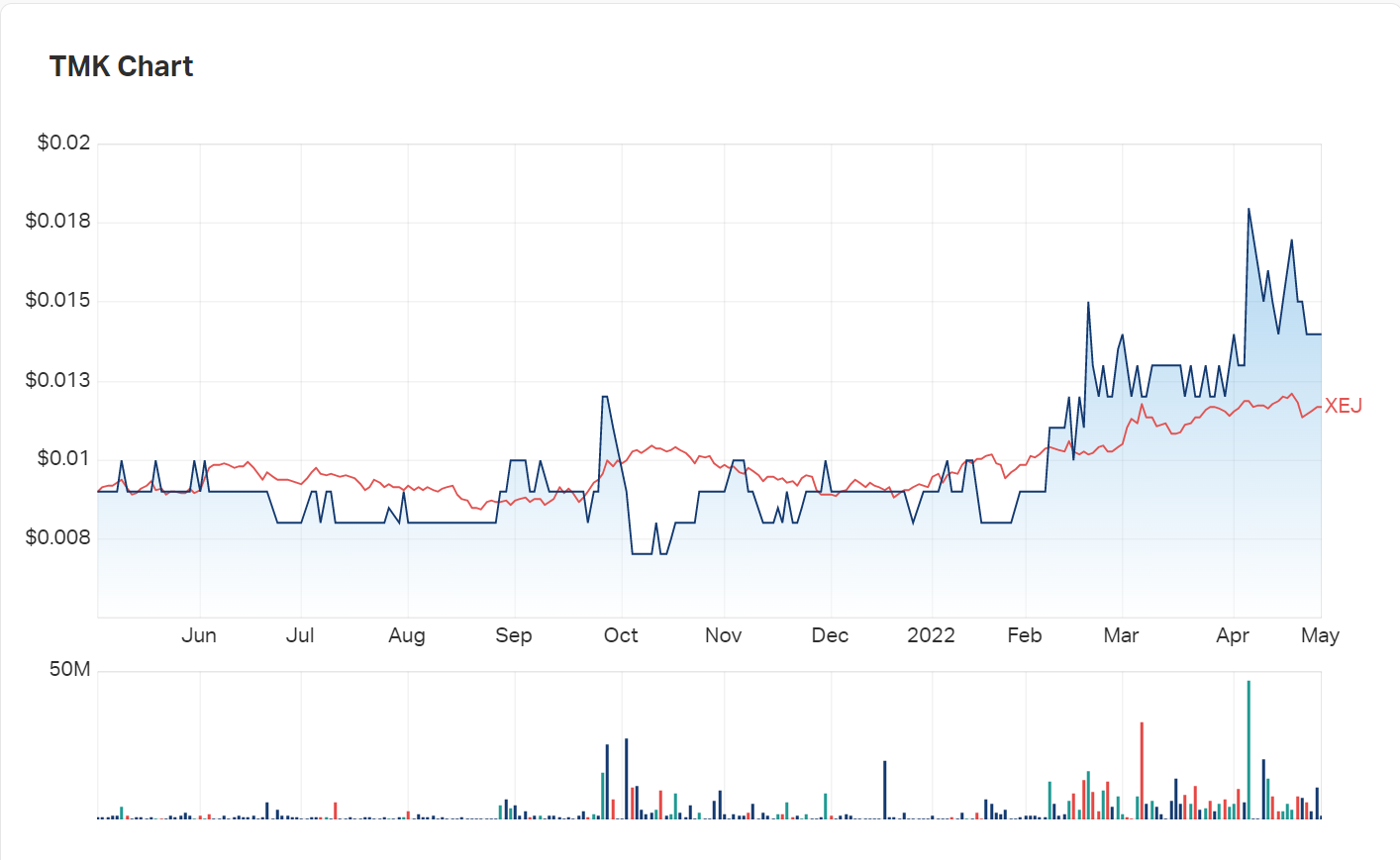Click the May date axis label

point(1320,635)
